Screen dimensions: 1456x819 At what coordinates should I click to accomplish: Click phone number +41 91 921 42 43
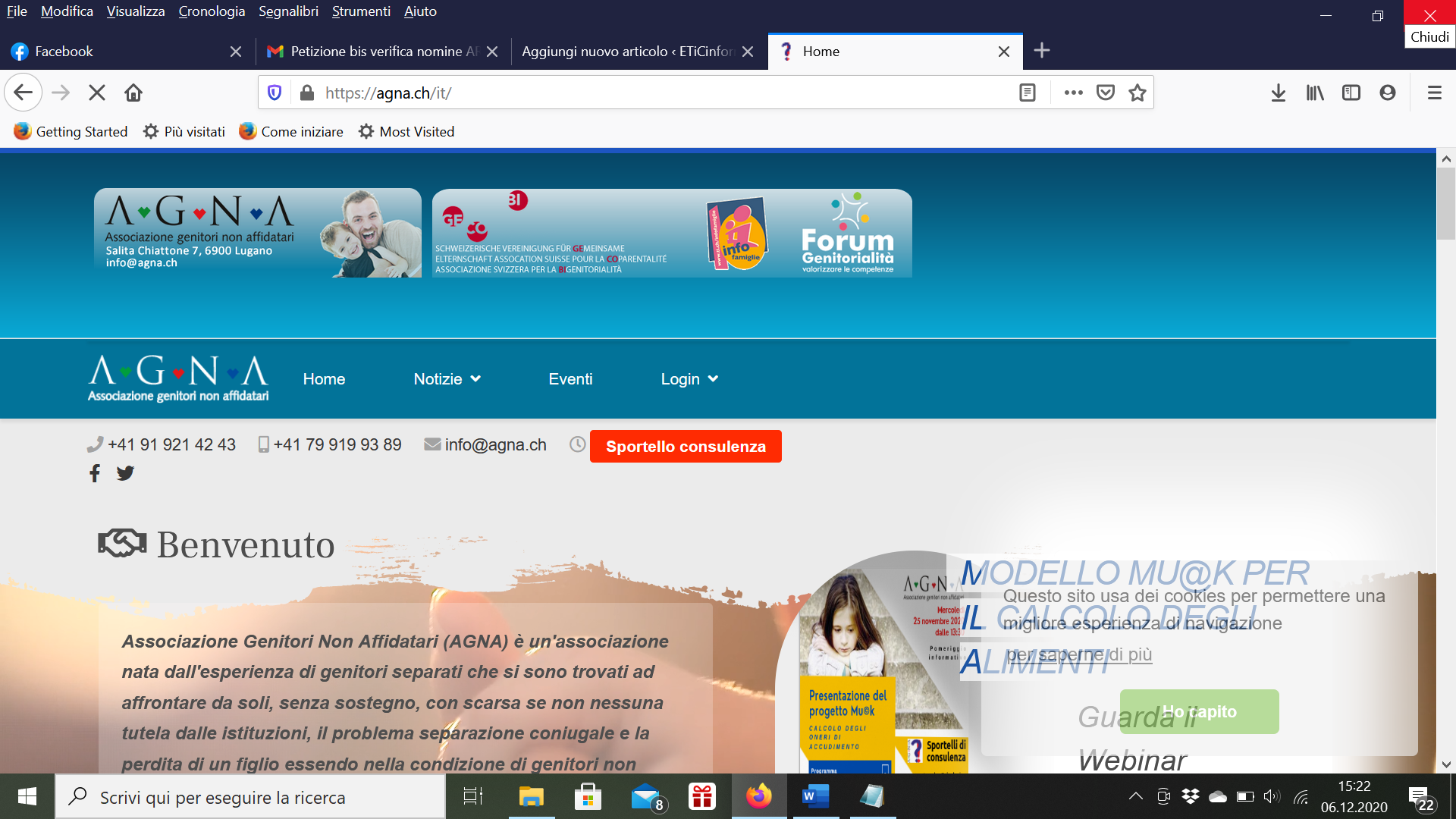pos(171,444)
